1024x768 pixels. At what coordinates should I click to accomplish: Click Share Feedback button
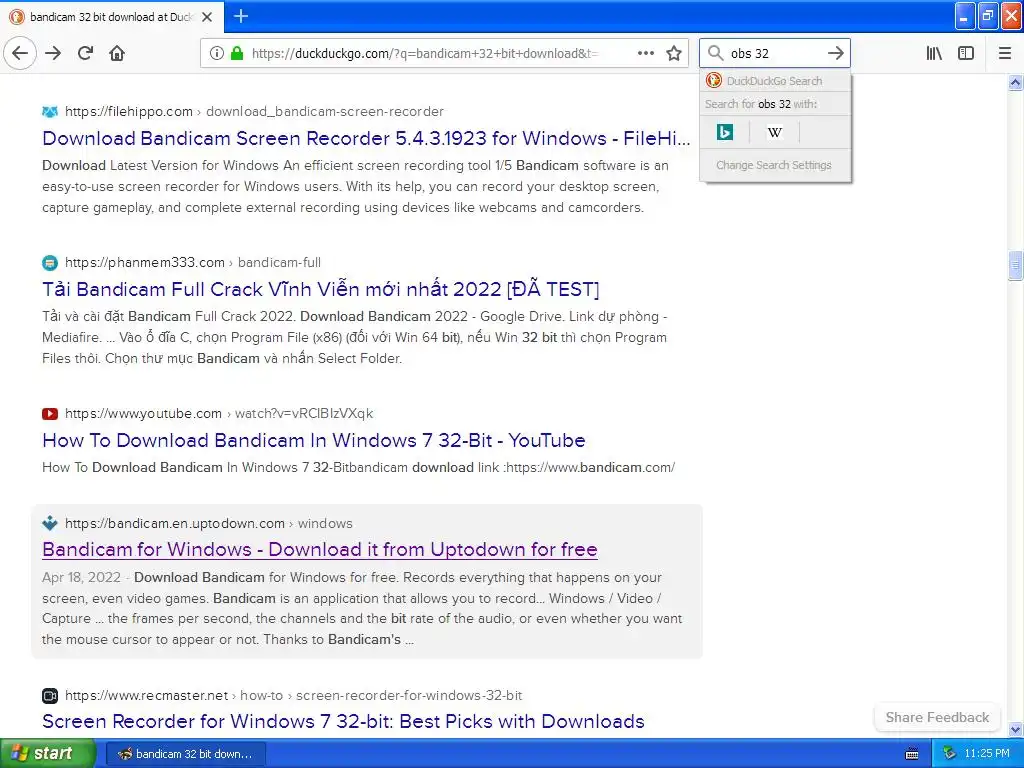(937, 717)
